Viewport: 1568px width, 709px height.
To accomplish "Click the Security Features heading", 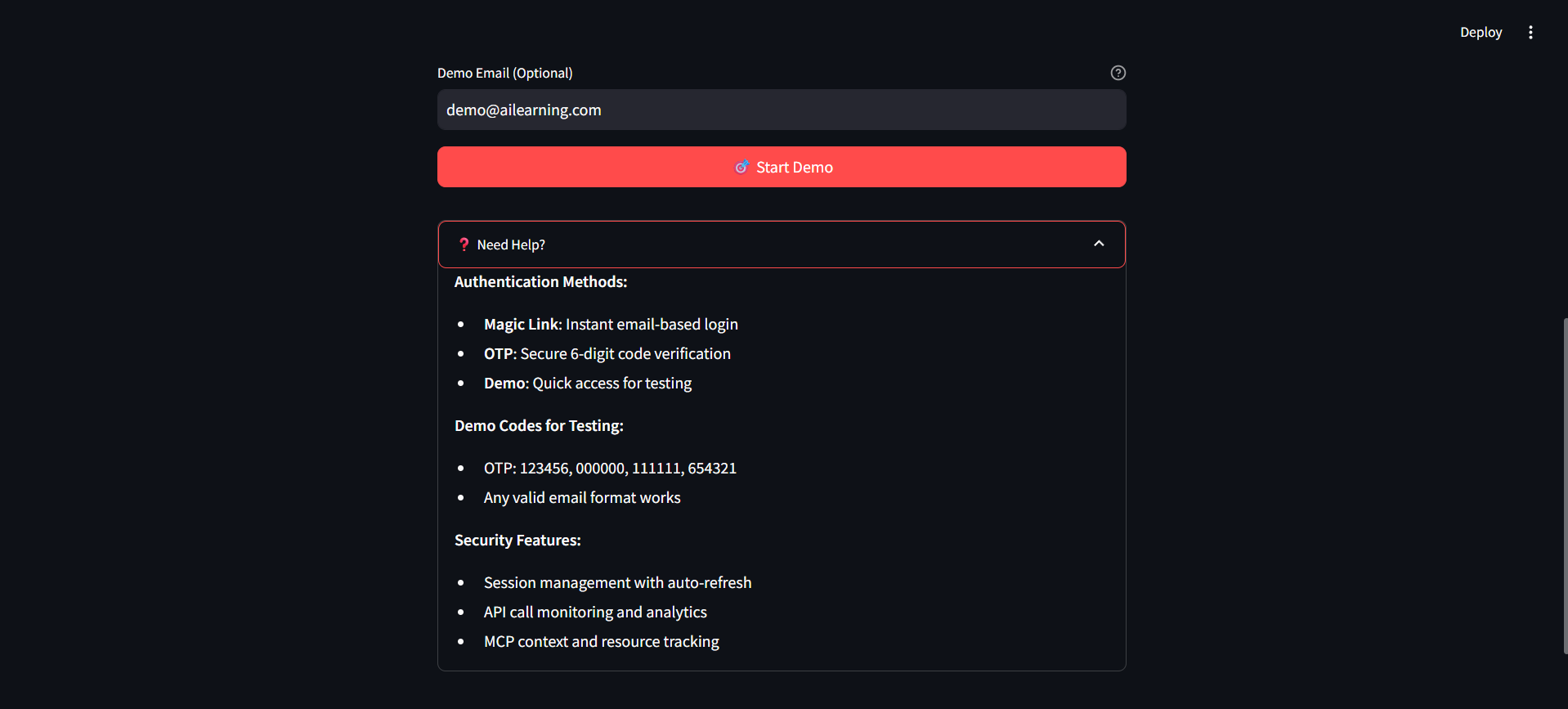I will click(517, 541).
